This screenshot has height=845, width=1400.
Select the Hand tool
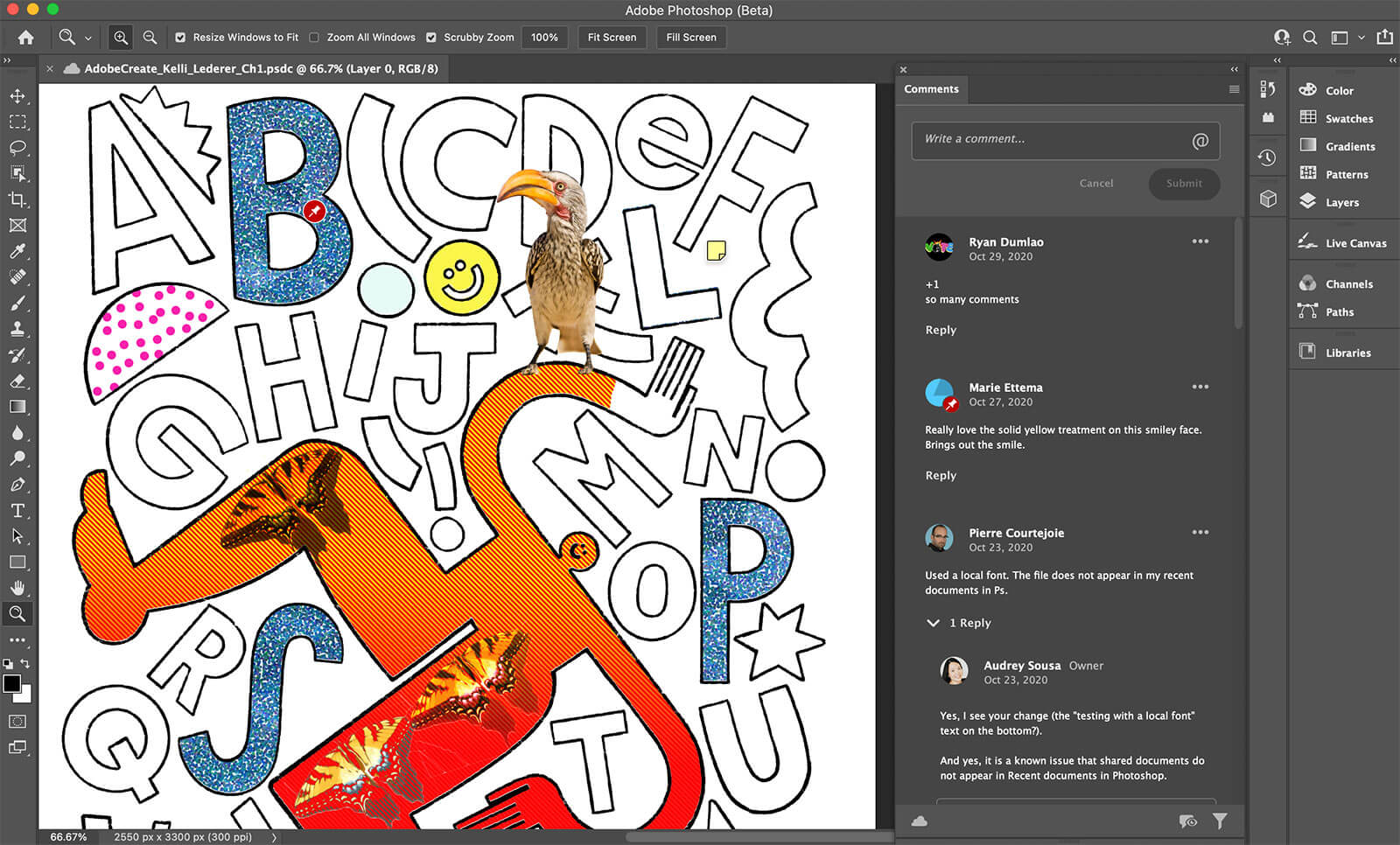[17, 588]
